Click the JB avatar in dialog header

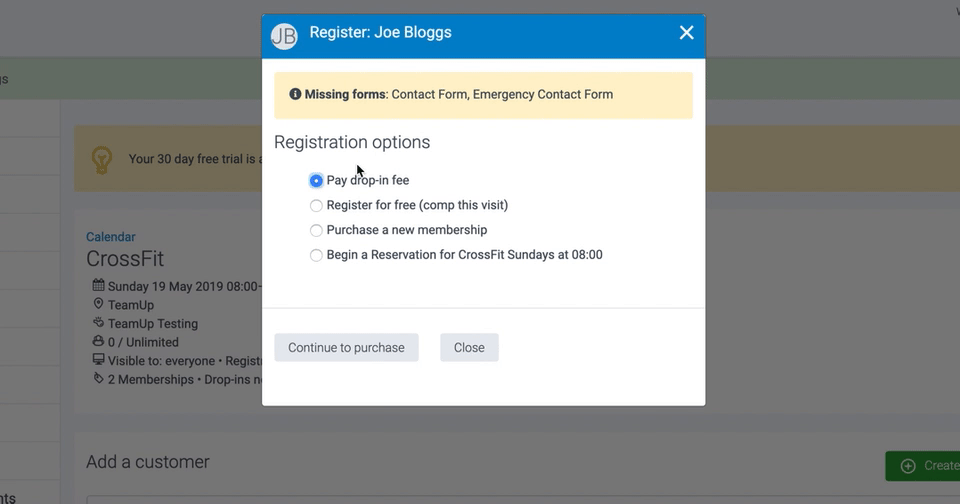tap(284, 36)
